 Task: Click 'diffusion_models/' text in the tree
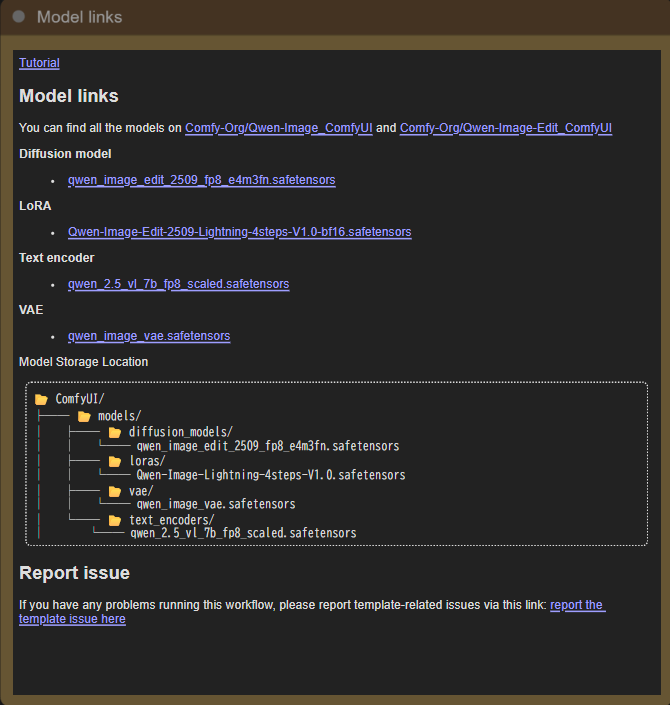pyautogui.click(x=181, y=432)
